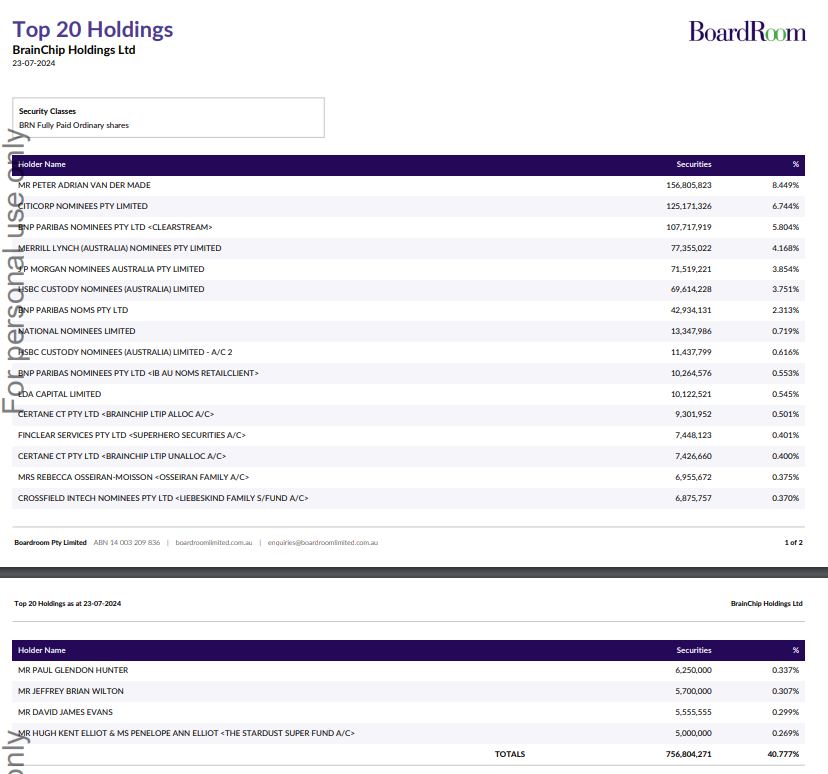
Task: Select the 0.553% percentage value
Action: (x=785, y=373)
